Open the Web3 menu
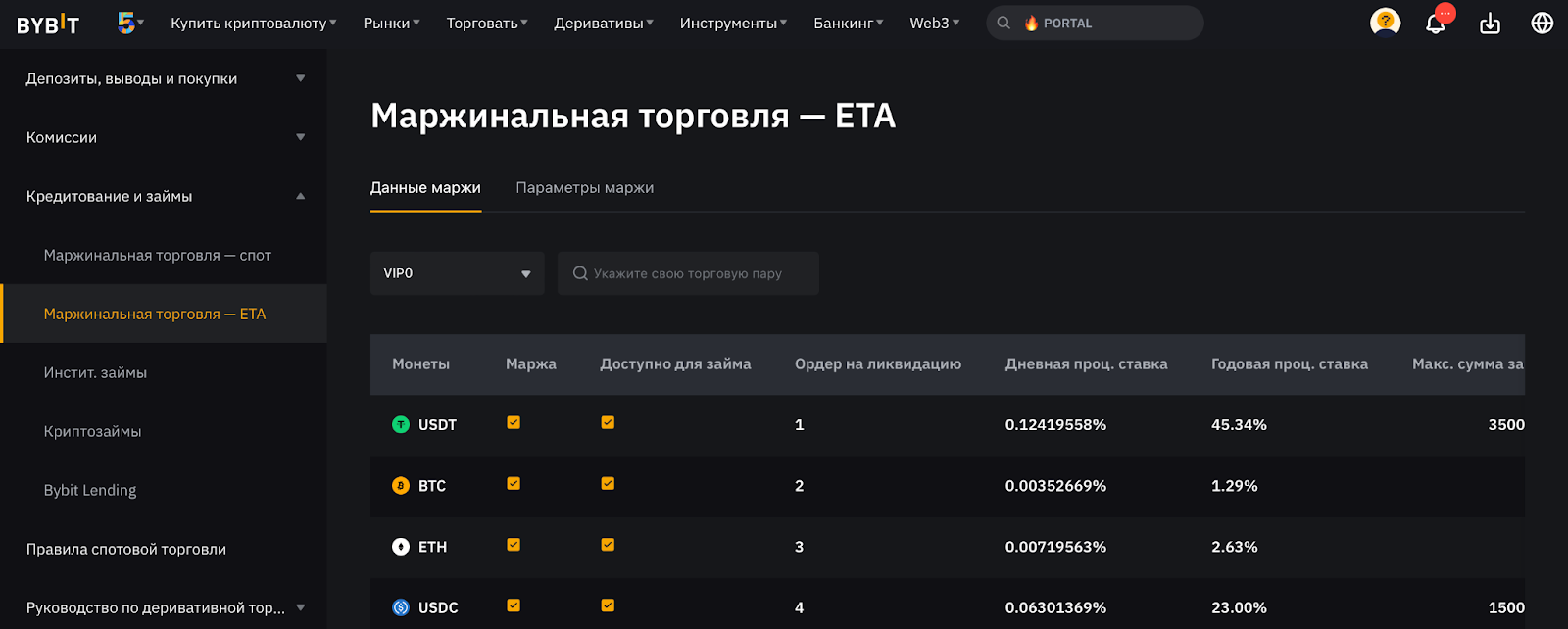This screenshot has width=1568, height=629. coord(935,23)
